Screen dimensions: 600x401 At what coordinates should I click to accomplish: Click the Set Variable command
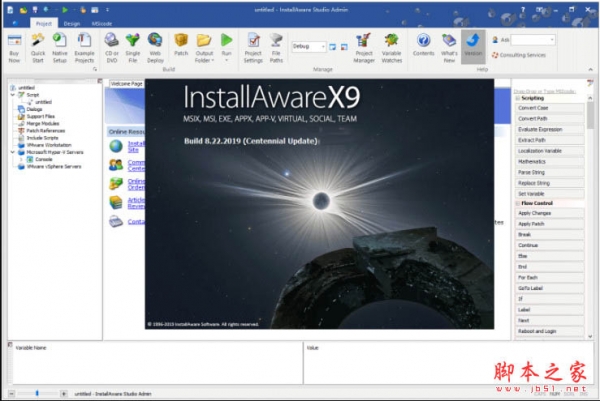click(549, 194)
